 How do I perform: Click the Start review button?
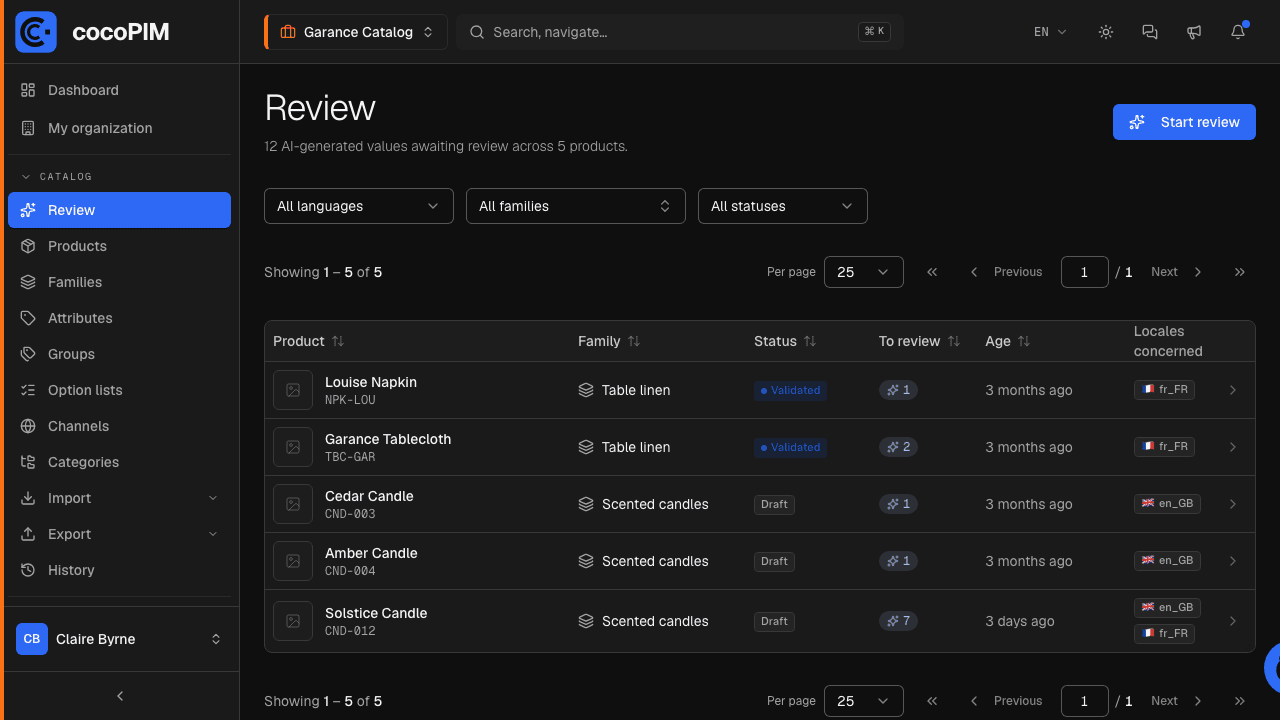pos(1184,122)
